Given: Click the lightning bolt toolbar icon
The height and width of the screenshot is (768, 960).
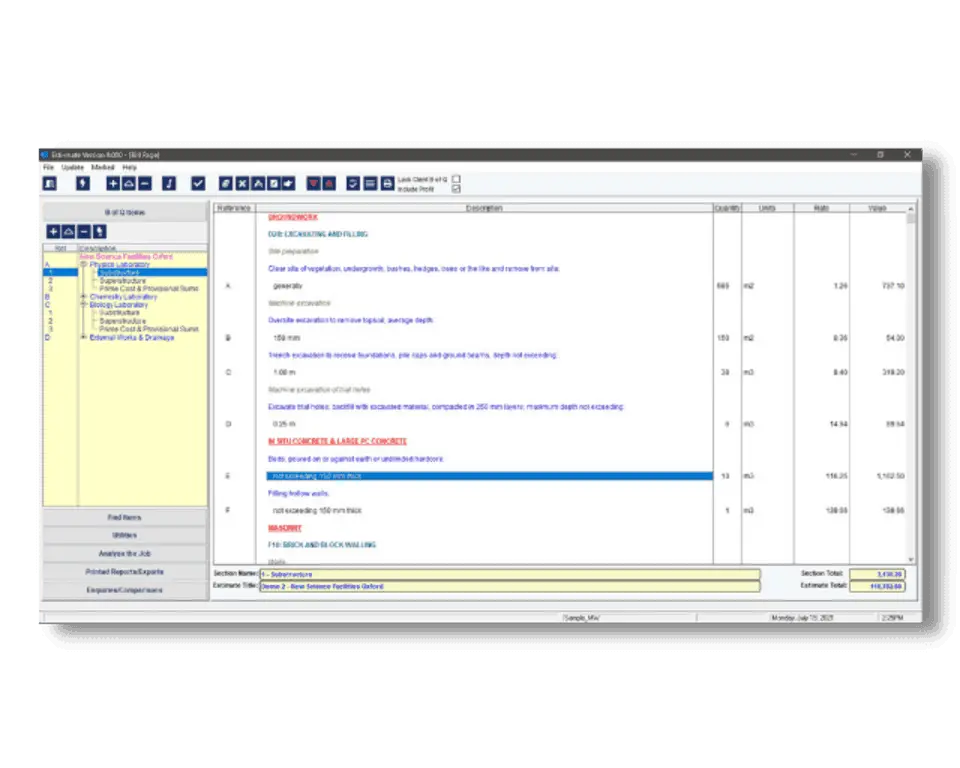Looking at the screenshot, I should (83, 184).
